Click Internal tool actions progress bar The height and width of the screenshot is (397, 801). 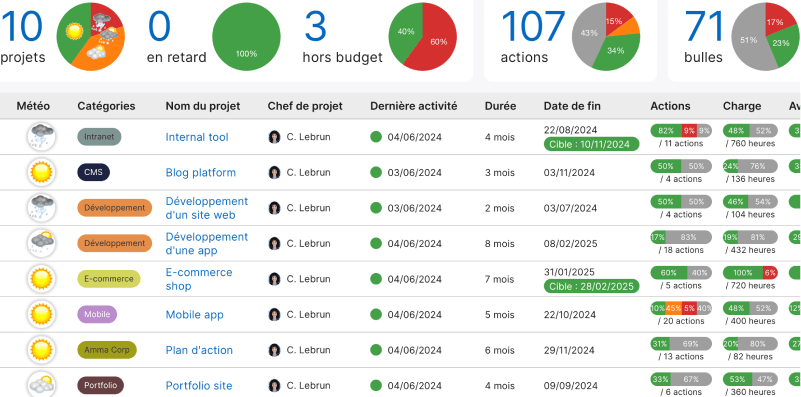tap(681, 130)
